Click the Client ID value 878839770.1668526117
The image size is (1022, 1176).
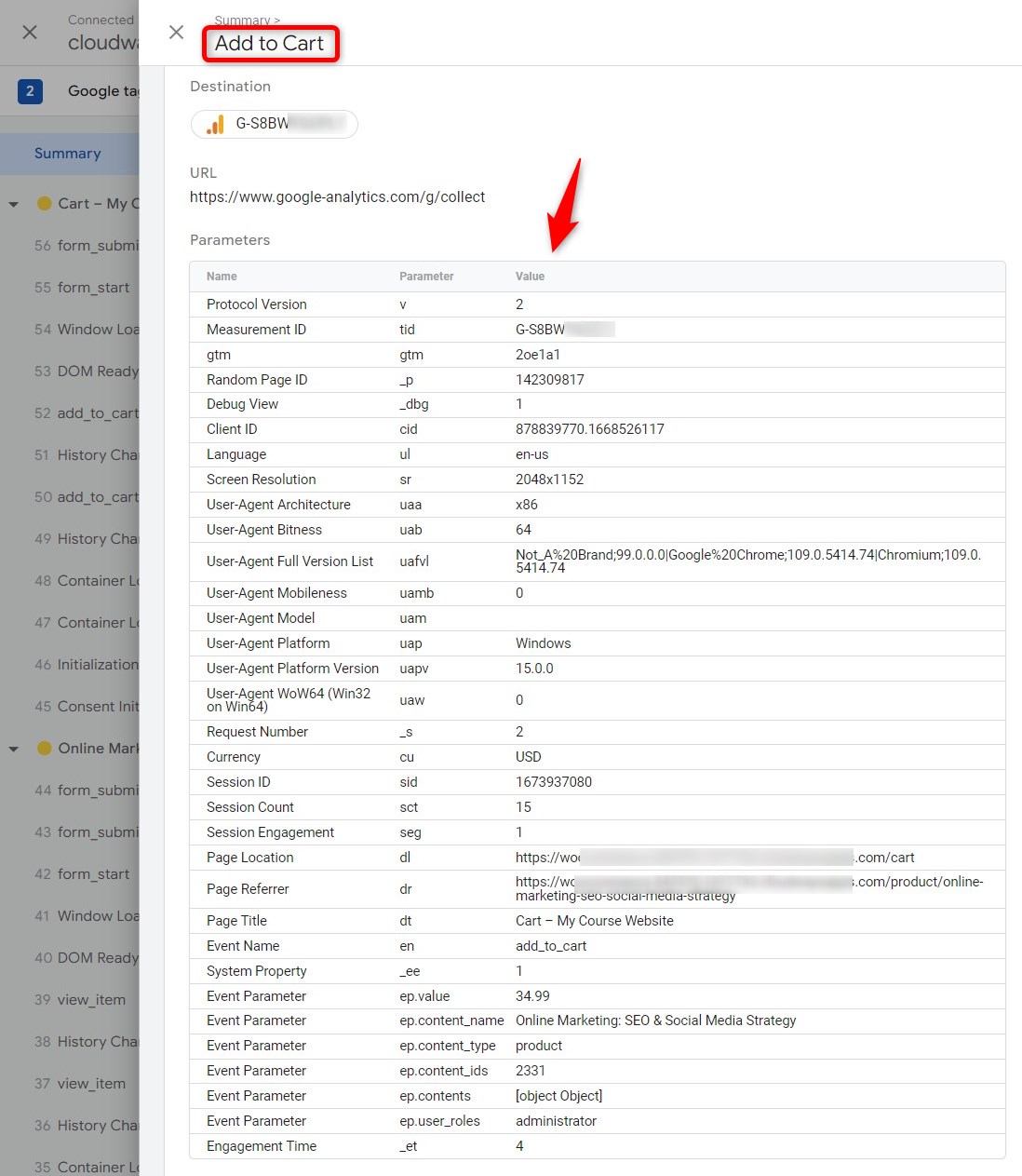coord(590,429)
